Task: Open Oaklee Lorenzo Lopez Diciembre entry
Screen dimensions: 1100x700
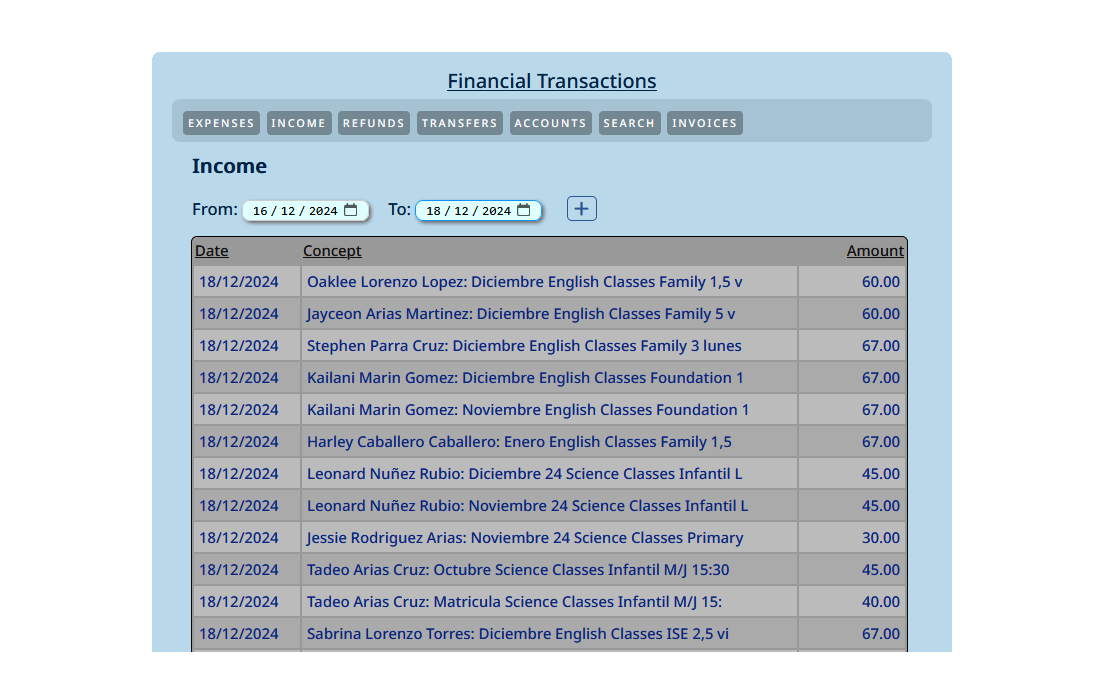Action: pyautogui.click(x=525, y=282)
